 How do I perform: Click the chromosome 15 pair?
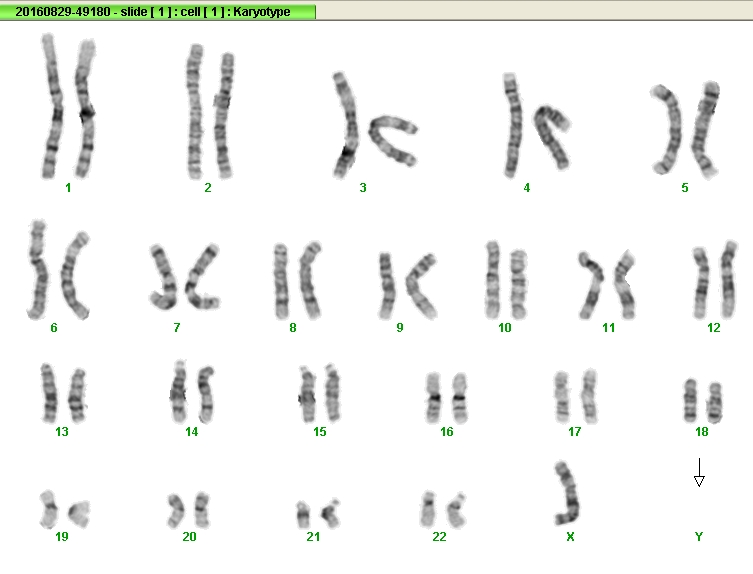click(319, 393)
